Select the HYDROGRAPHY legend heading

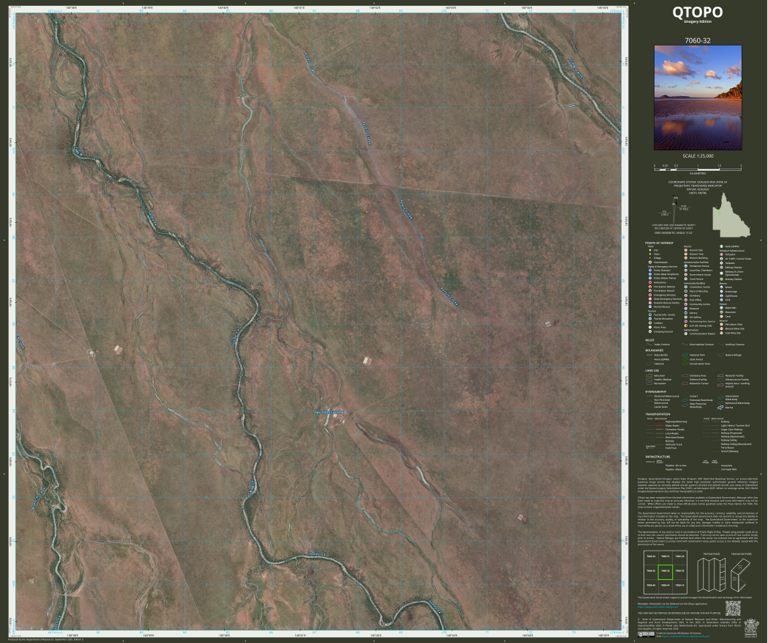point(655,392)
